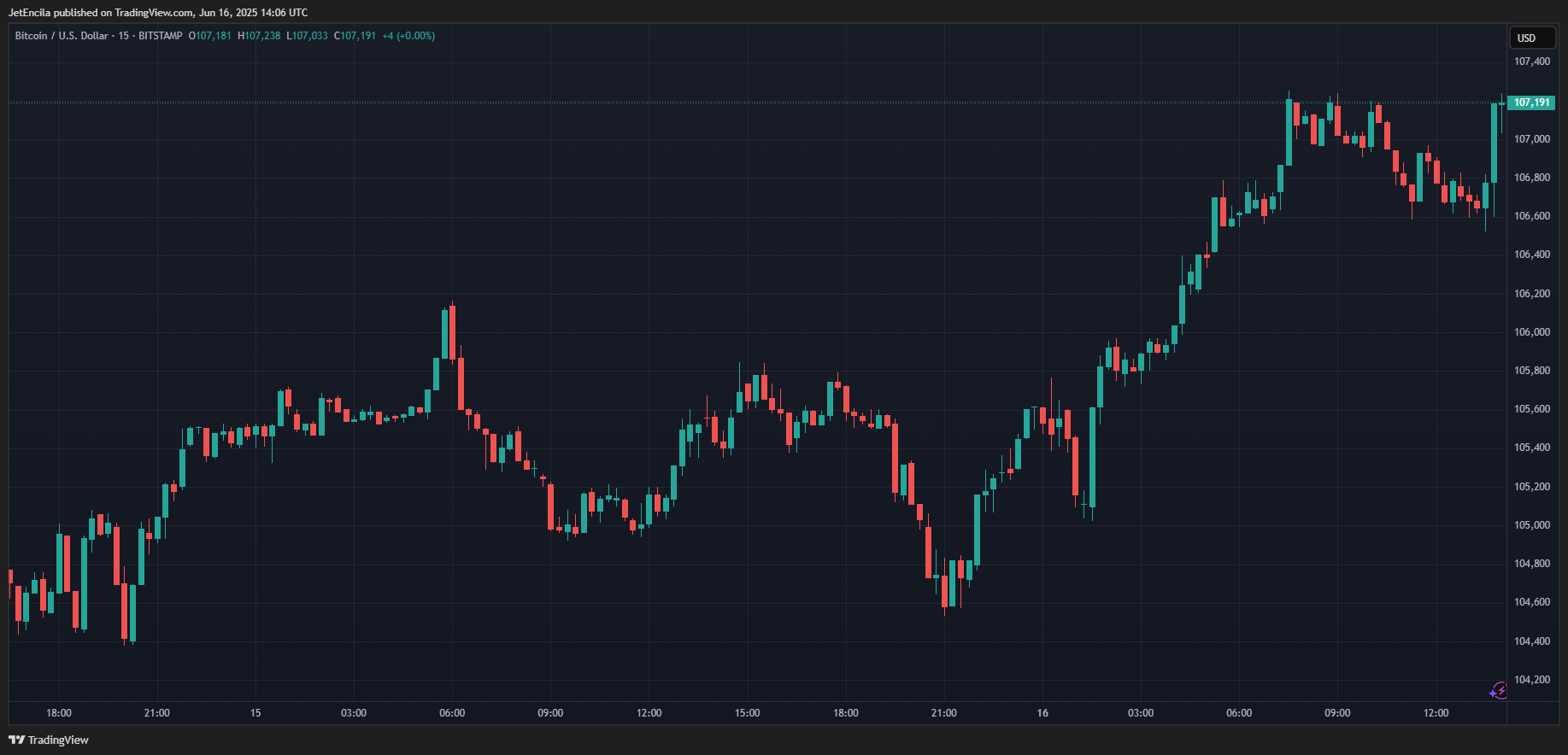The height and width of the screenshot is (755, 1568).
Task: Click the 105,800 price axis label
Action: point(1532,371)
